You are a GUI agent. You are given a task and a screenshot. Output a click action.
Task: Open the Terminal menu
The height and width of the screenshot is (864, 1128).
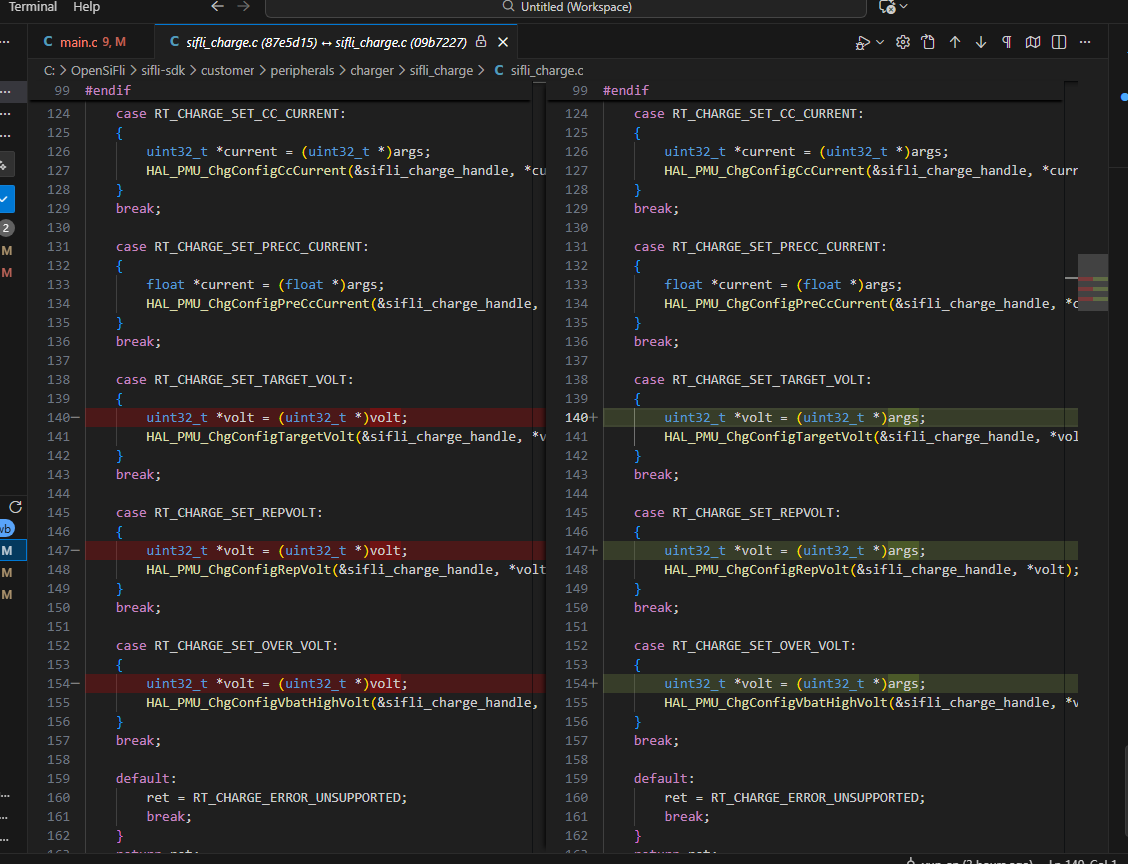click(x=33, y=7)
